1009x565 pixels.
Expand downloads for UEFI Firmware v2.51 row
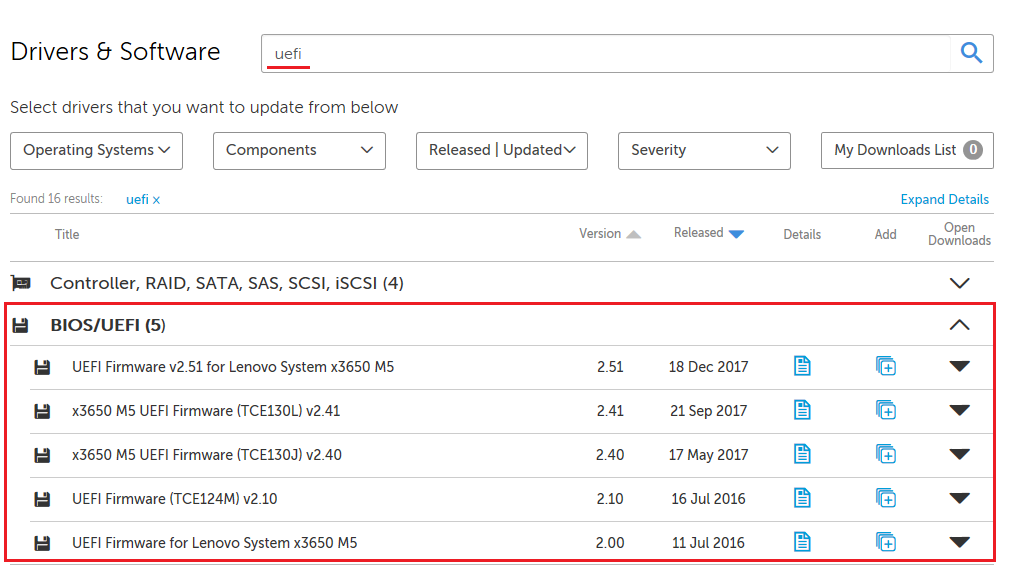[x=959, y=366]
